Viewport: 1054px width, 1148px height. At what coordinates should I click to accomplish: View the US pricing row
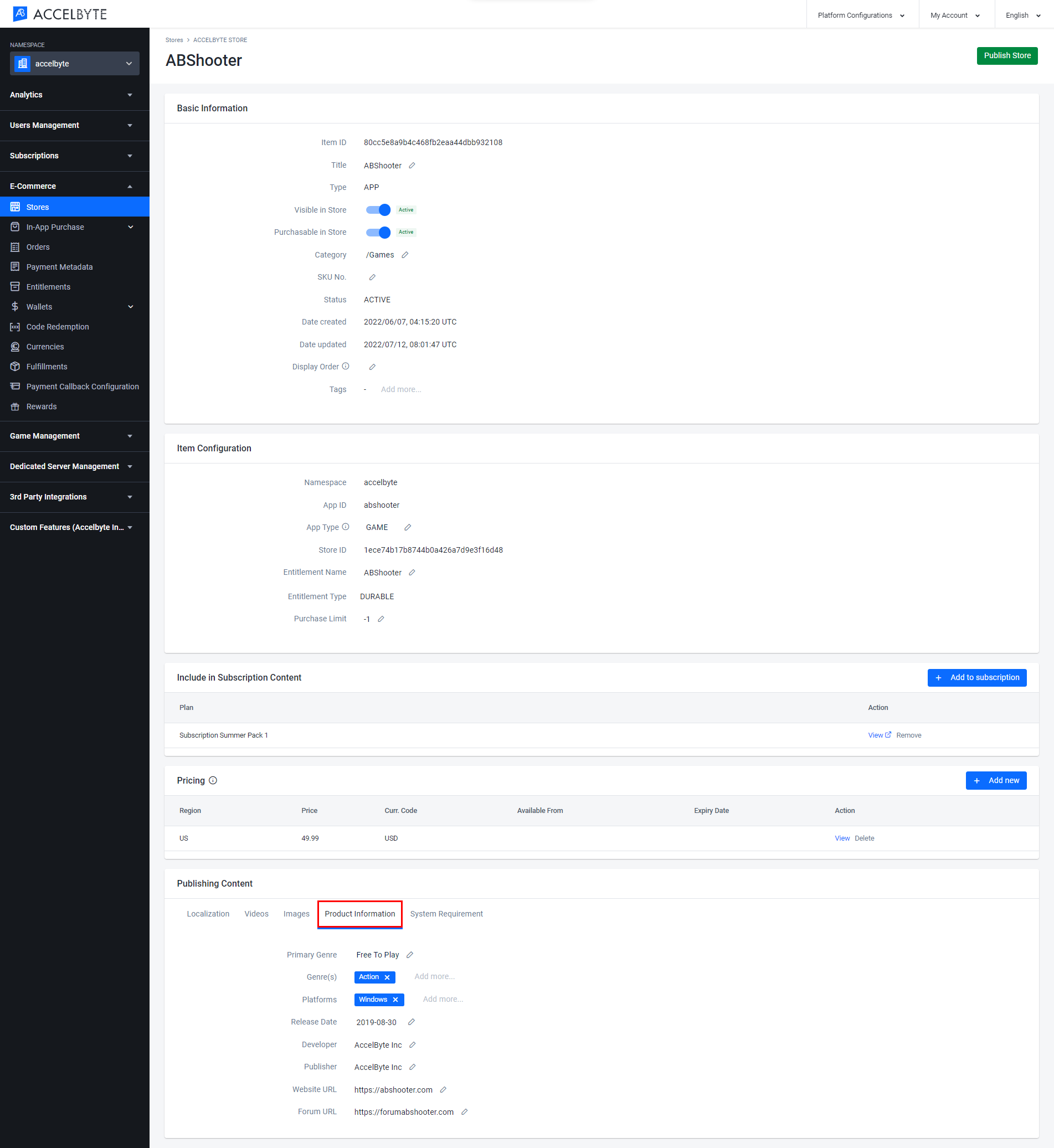coord(842,838)
